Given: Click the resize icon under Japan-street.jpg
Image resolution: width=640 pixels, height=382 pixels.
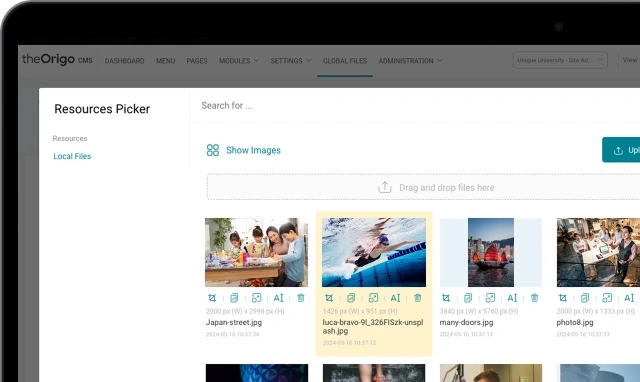Looking at the screenshot, I should click(256, 298).
